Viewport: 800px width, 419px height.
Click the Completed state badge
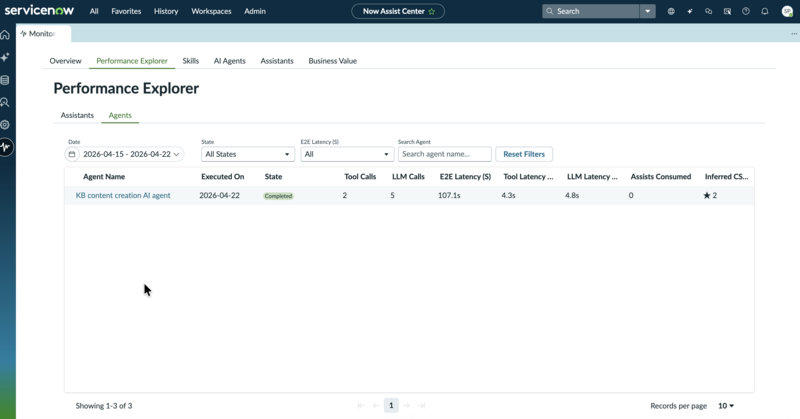coord(278,196)
